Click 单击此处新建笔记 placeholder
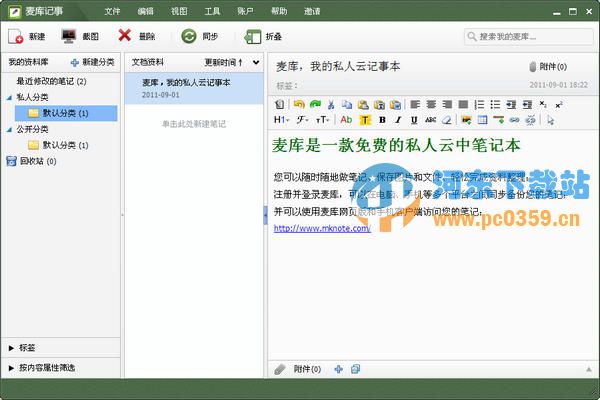This screenshot has height=400, width=600. click(194, 124)
